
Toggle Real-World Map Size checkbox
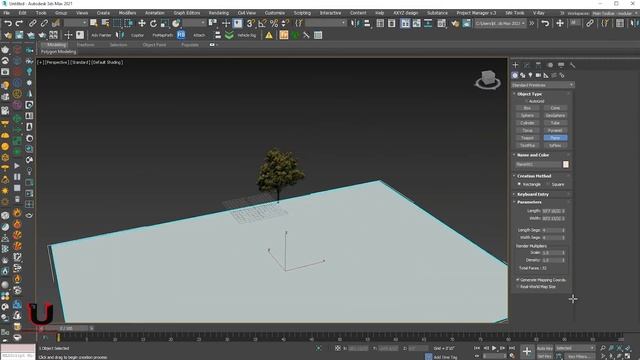[518, 287]
